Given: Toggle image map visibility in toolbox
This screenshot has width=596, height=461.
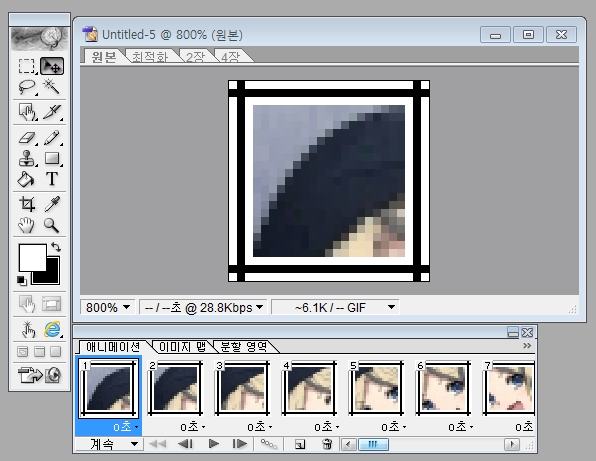Looking at the screenshot, I should pyautogui.click(x=27, y=304).
